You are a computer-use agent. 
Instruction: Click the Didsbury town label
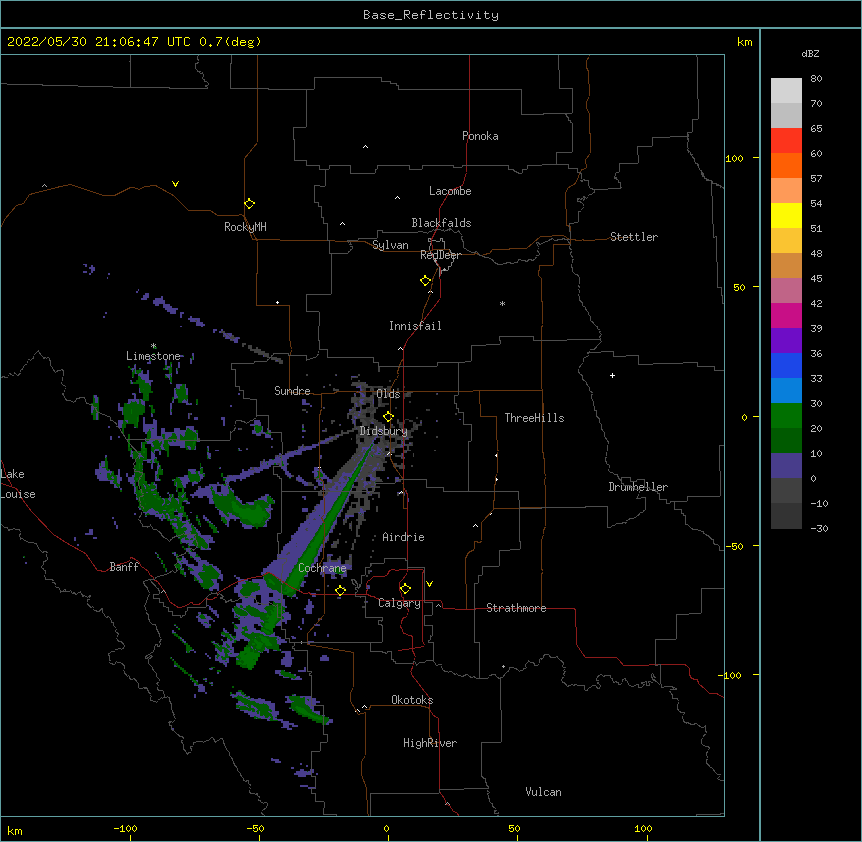click(x=384, y=431)
